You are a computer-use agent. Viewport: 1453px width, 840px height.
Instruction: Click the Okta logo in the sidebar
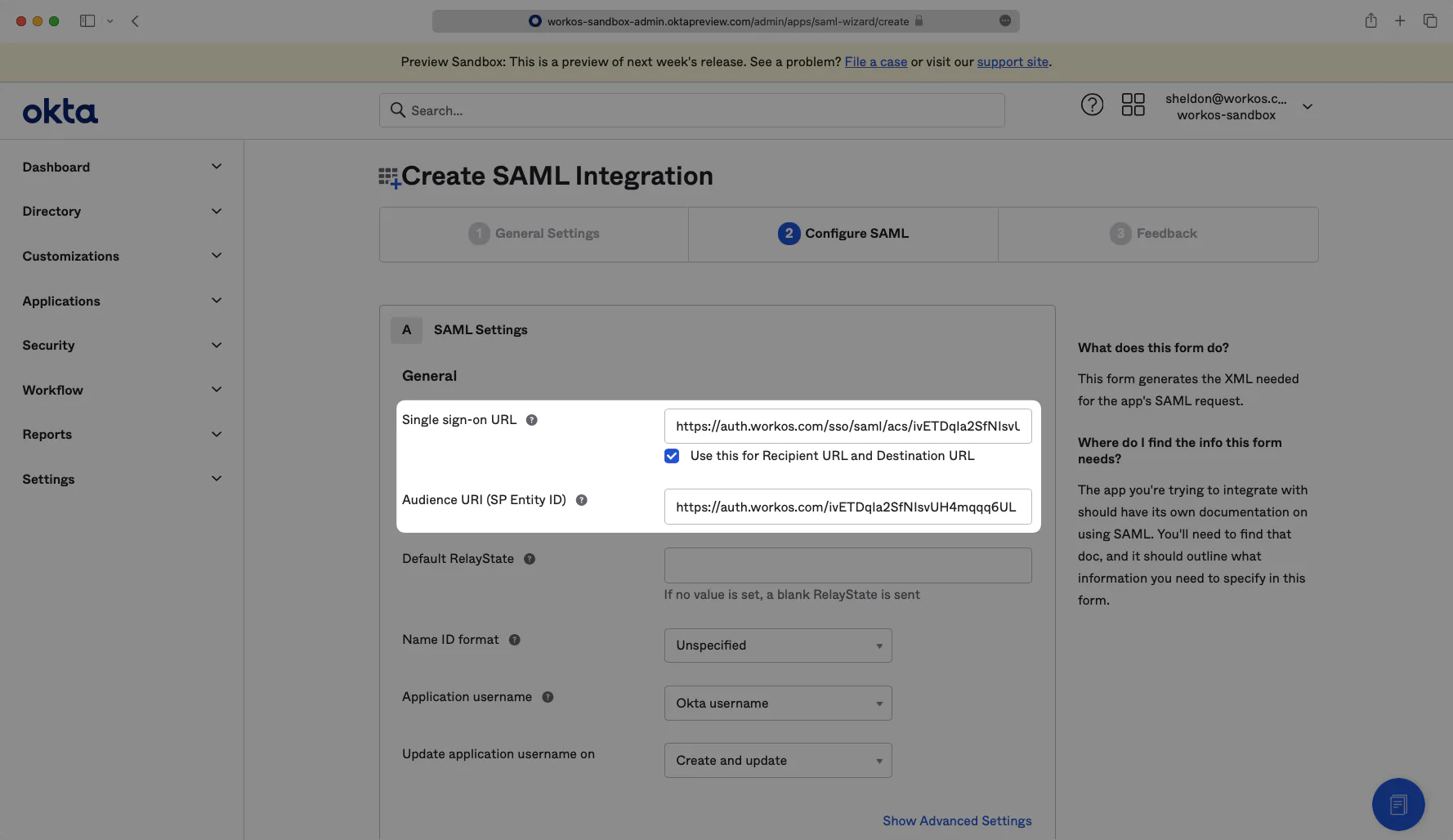pos(60,110)
